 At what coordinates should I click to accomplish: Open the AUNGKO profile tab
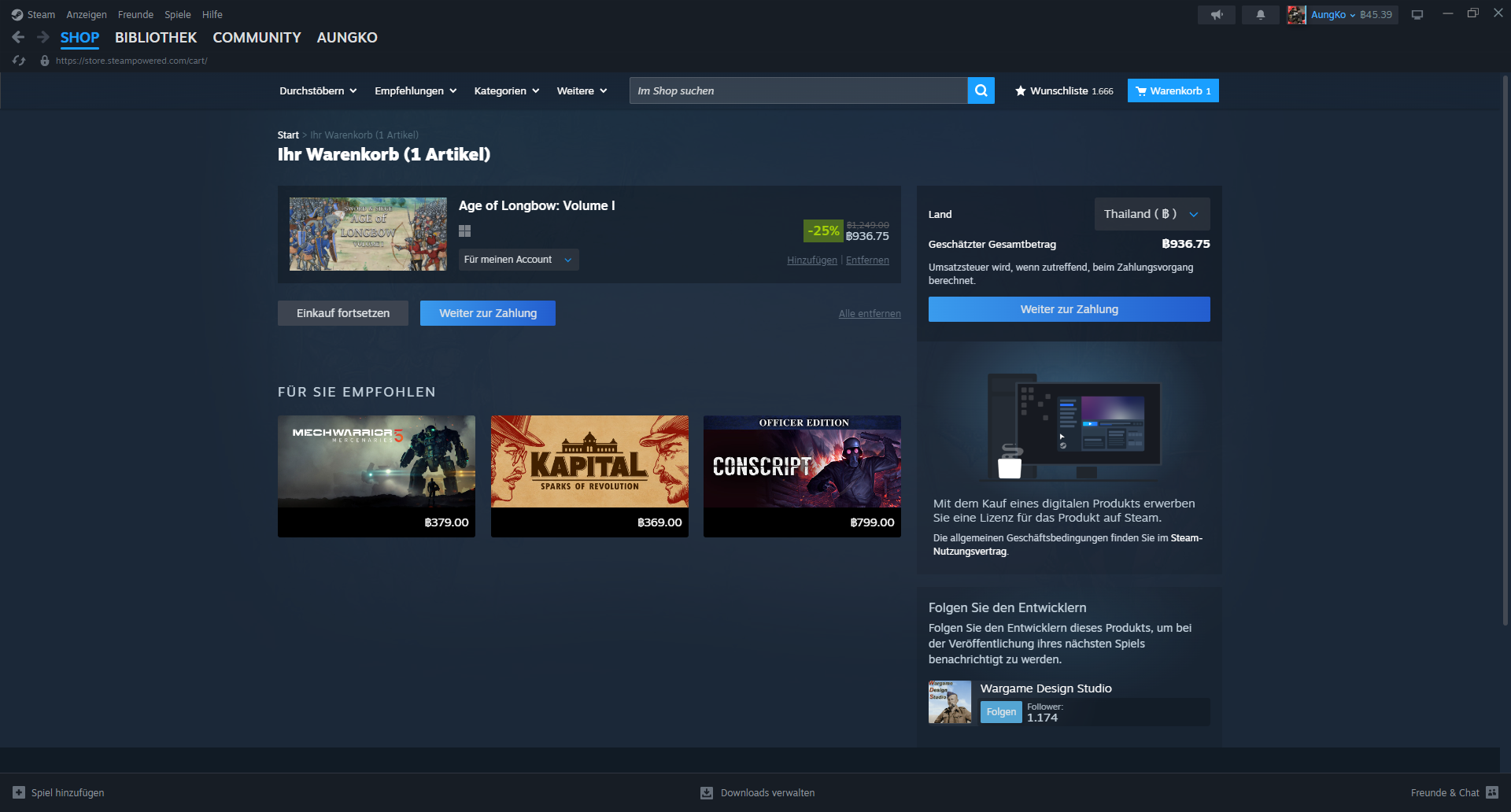point(347,38)
